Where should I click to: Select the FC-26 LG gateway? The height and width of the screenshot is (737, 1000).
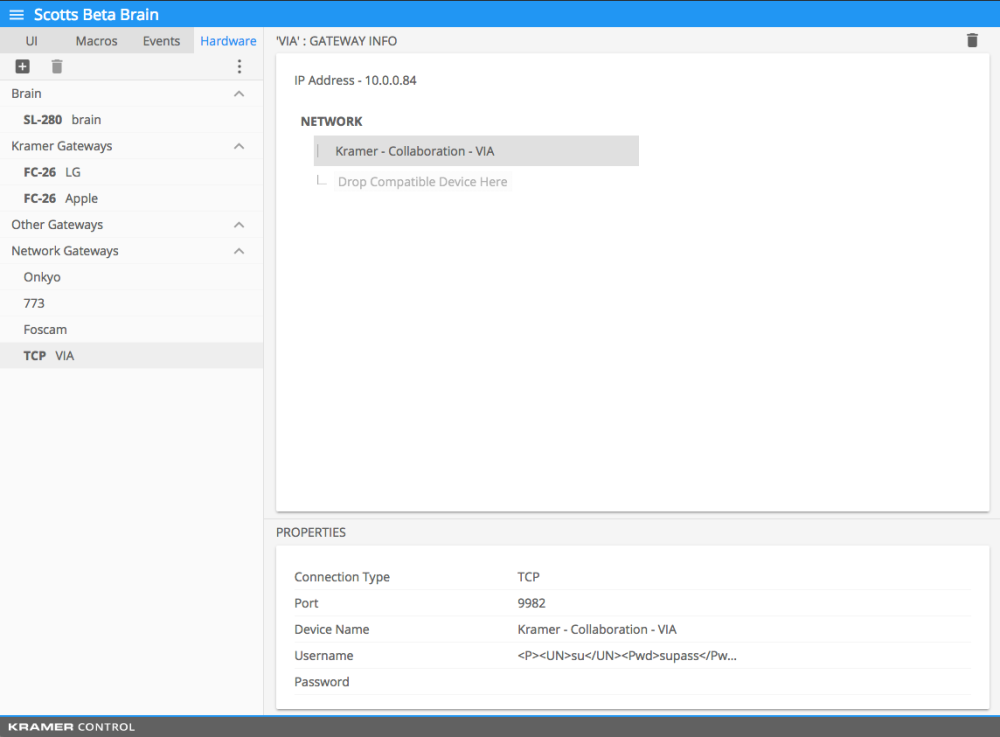point(131,172)
